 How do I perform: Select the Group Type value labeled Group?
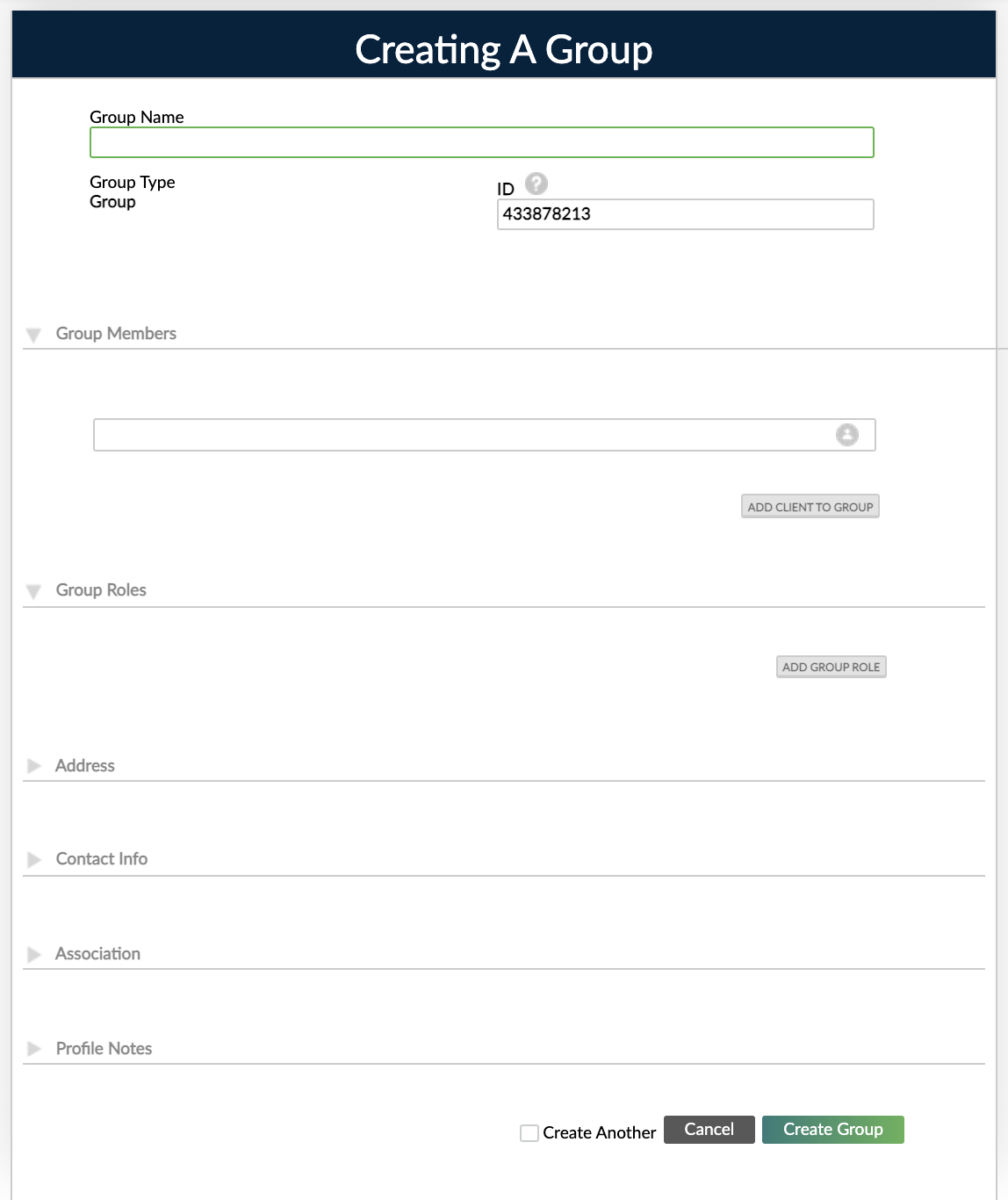click(112, 201)
